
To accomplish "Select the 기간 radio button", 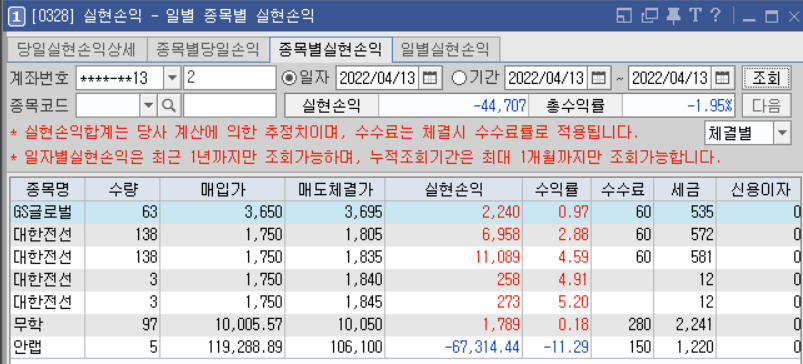I will coord(459,78).
